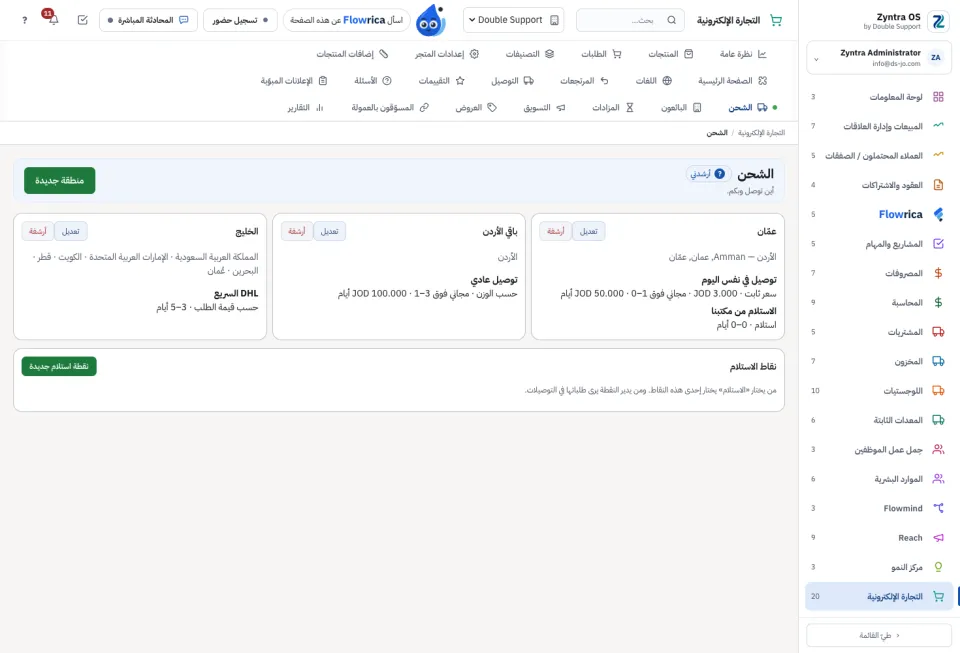Click تعديل on باقي الأردن card
Screen dimensions: 960x653
click(x=329, y=231)
